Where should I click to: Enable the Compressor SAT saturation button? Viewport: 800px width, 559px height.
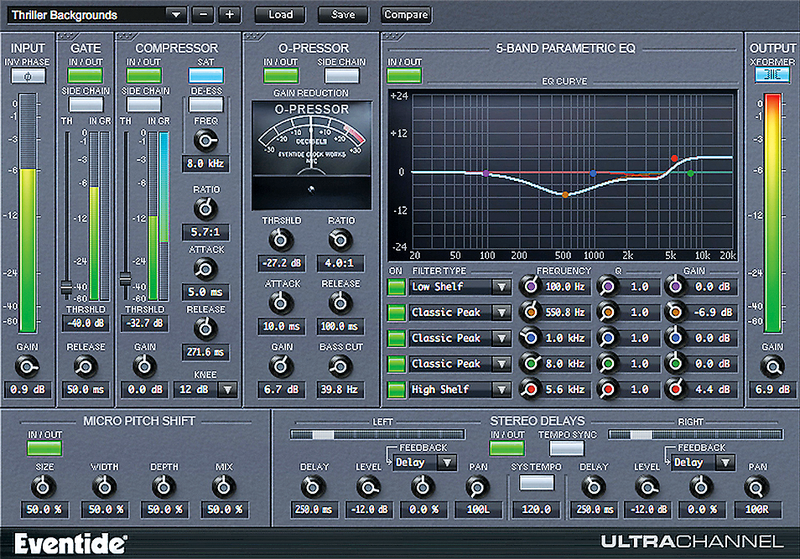(x=206, y=75)
